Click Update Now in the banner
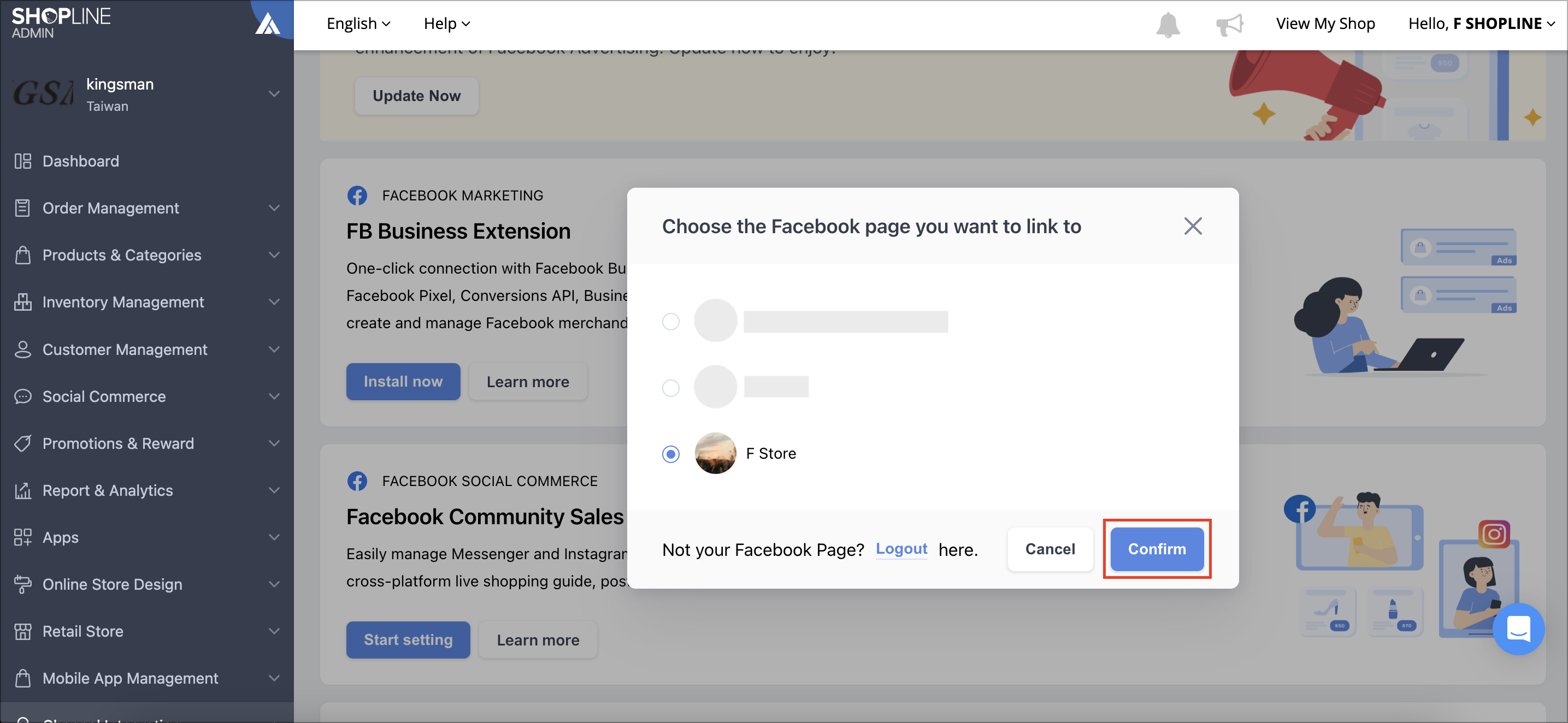 416,96
